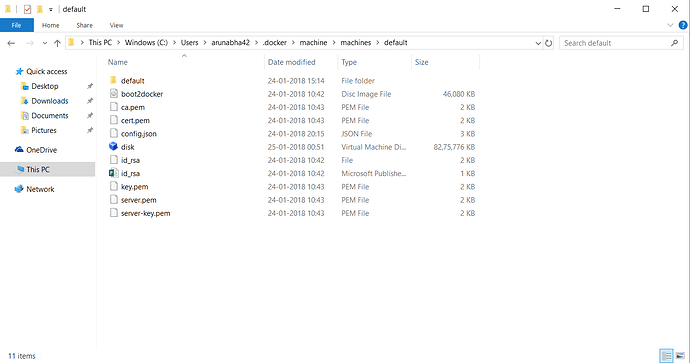Navigate to Windows (C:) in address bar

pos(146,43)
